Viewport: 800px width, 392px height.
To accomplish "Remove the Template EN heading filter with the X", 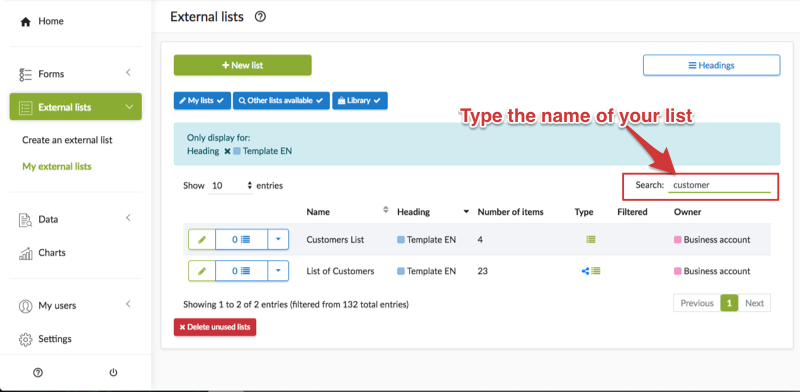I will pyautogui.click(x=227, y=152).
